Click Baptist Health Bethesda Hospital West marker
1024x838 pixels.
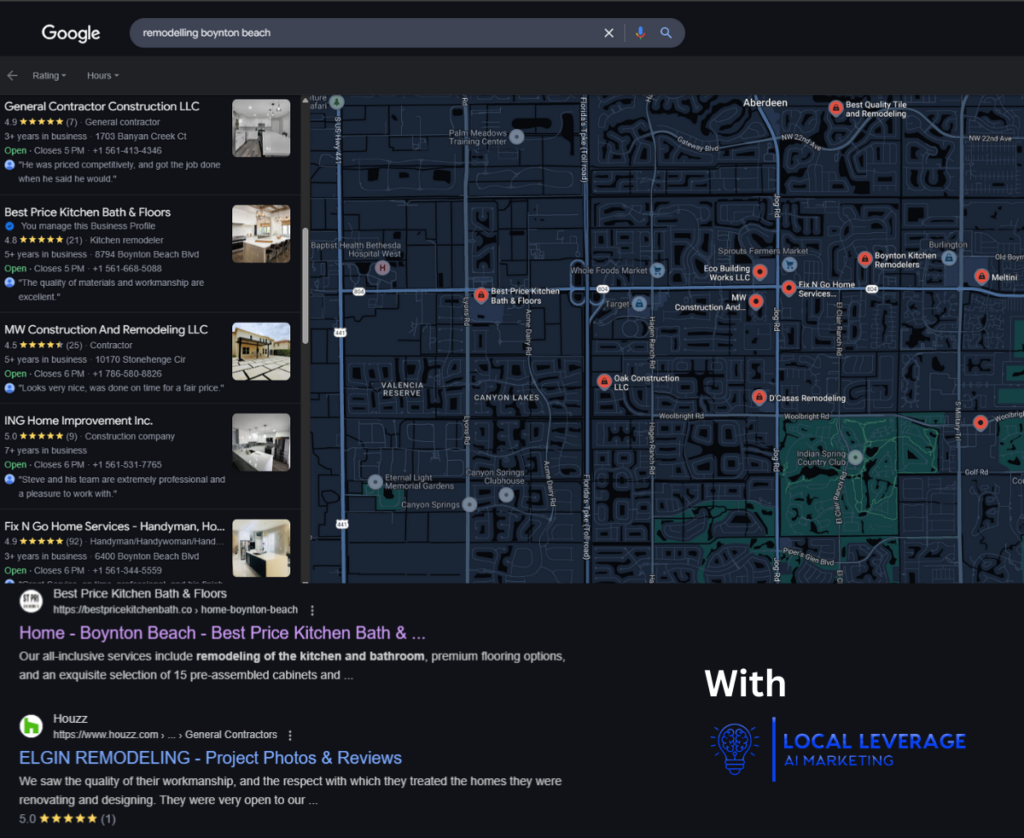pyautogui.click(x=382, y=268)
